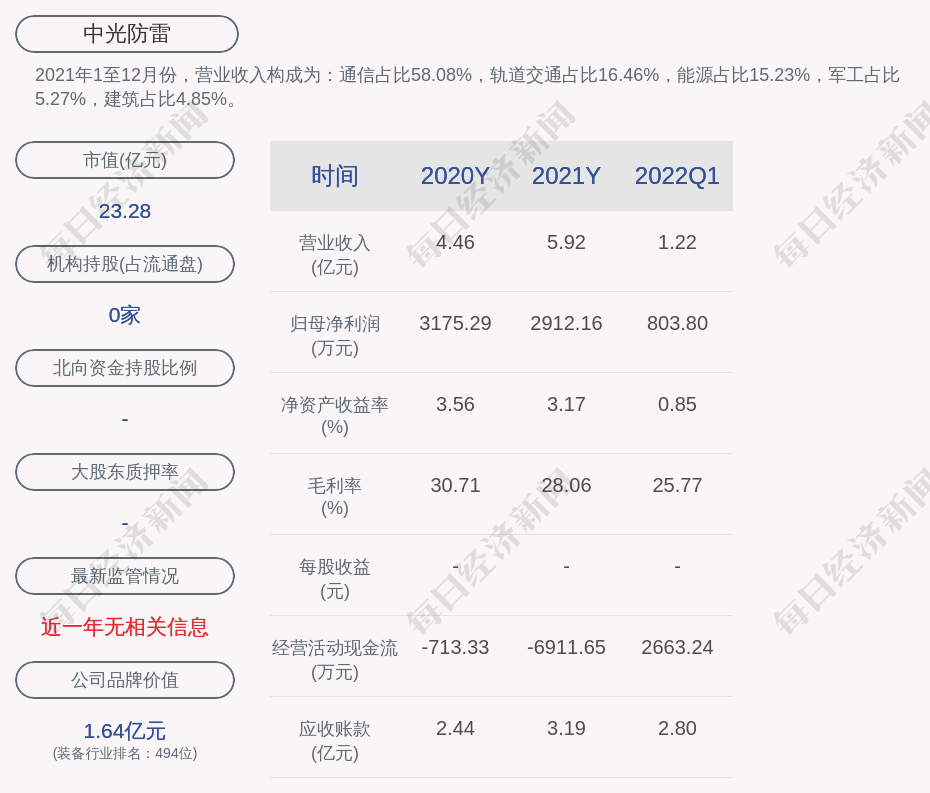This screenshot has width=930, height=793.
Task: Click the 时间 table header cell
Action: click(335, 176)
